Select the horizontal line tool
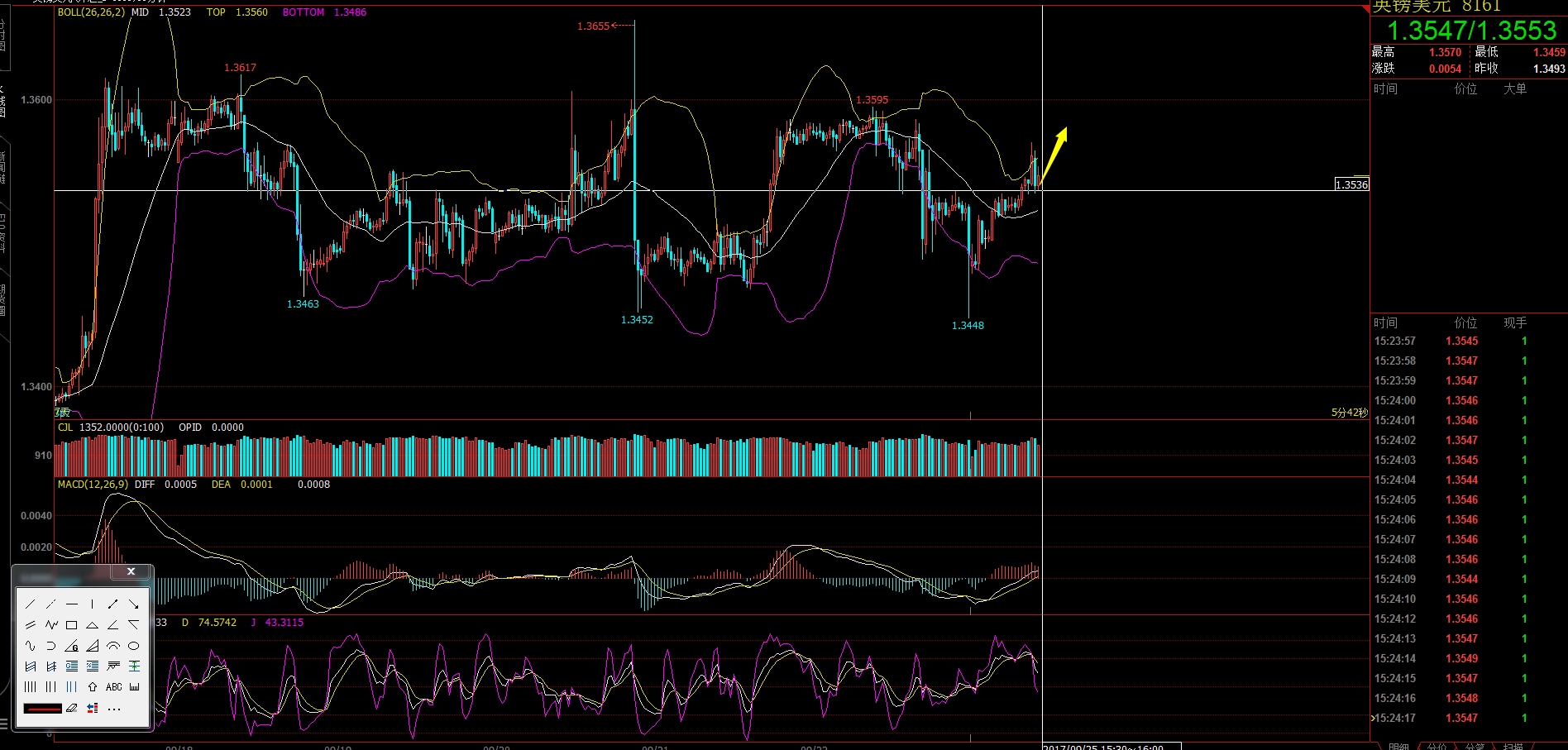This screenshot has width=1568, height=750. pos(72,604)
